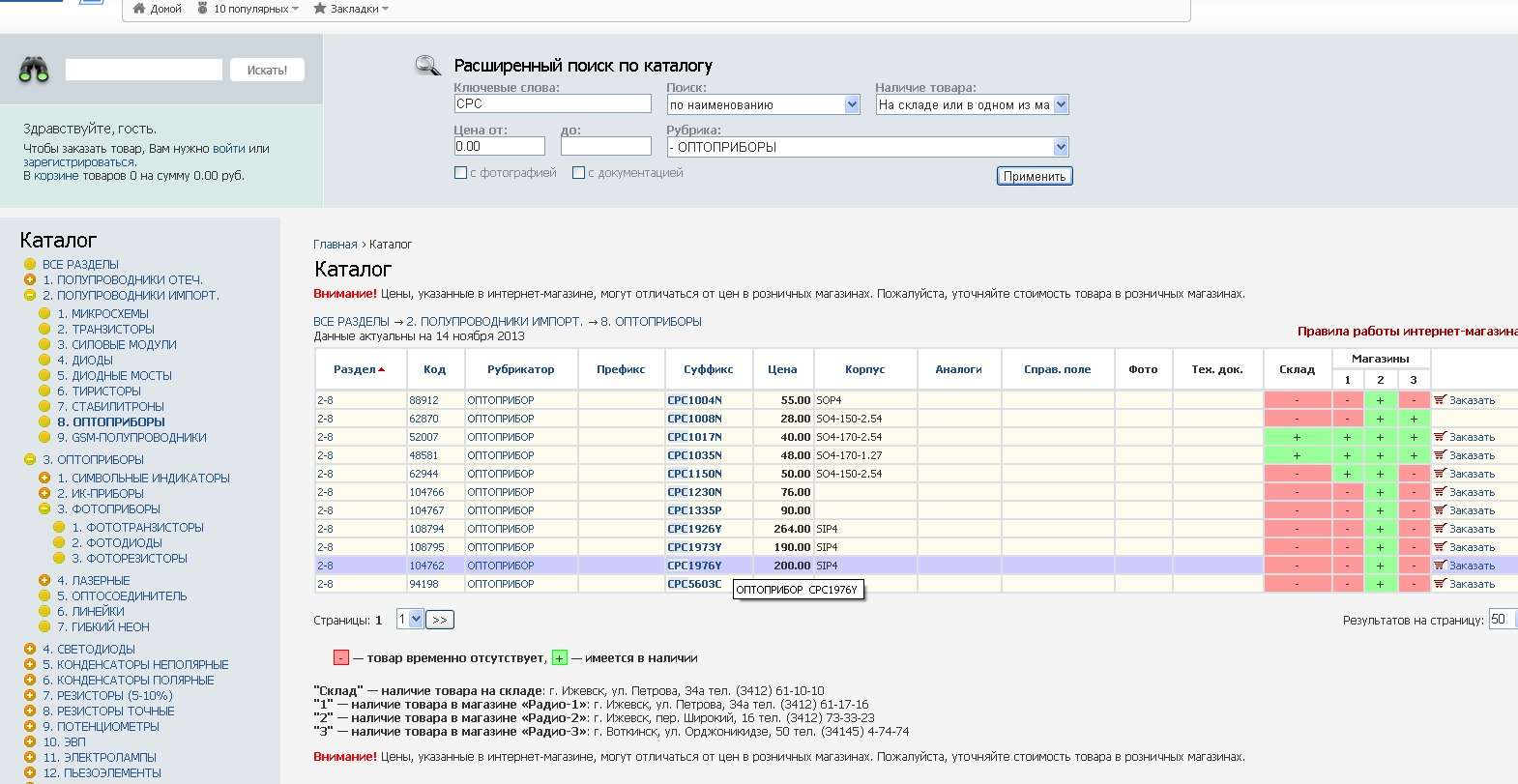Enable the с документацией checkbox
Screen dimensions: 1518x784
coord(578,173)
